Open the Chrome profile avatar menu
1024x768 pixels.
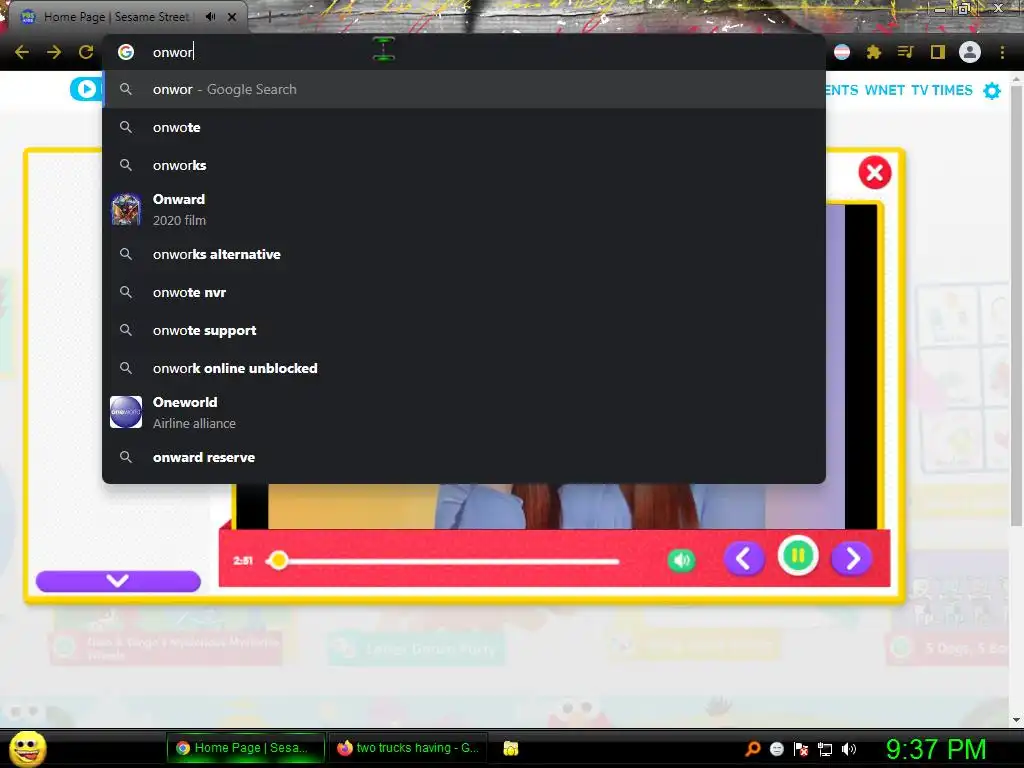[970, 52]
